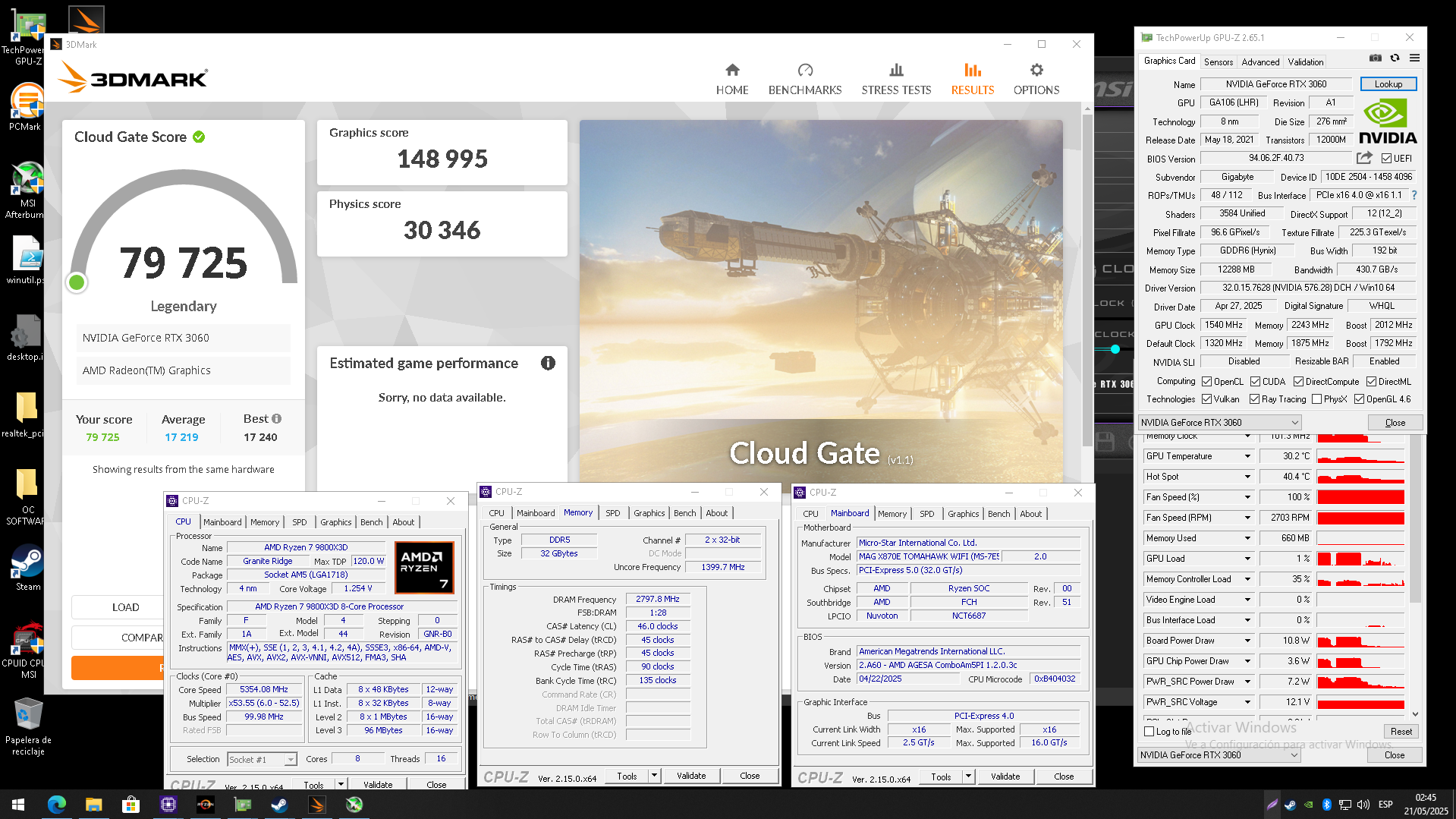Open the Tools dropdown arrow in Memory CPU-Z
This screenshot has width=1456, height=819.
654,776
